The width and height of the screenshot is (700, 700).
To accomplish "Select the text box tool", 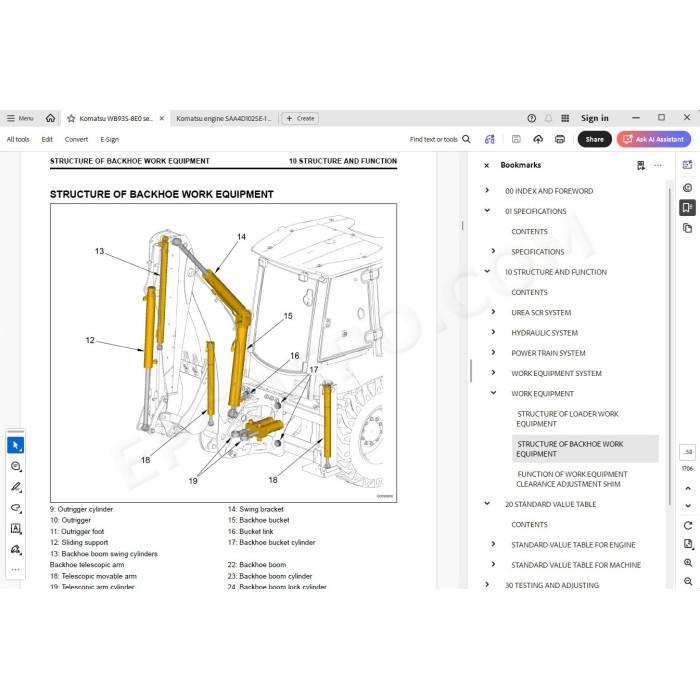I will click(x=16, y=529).
